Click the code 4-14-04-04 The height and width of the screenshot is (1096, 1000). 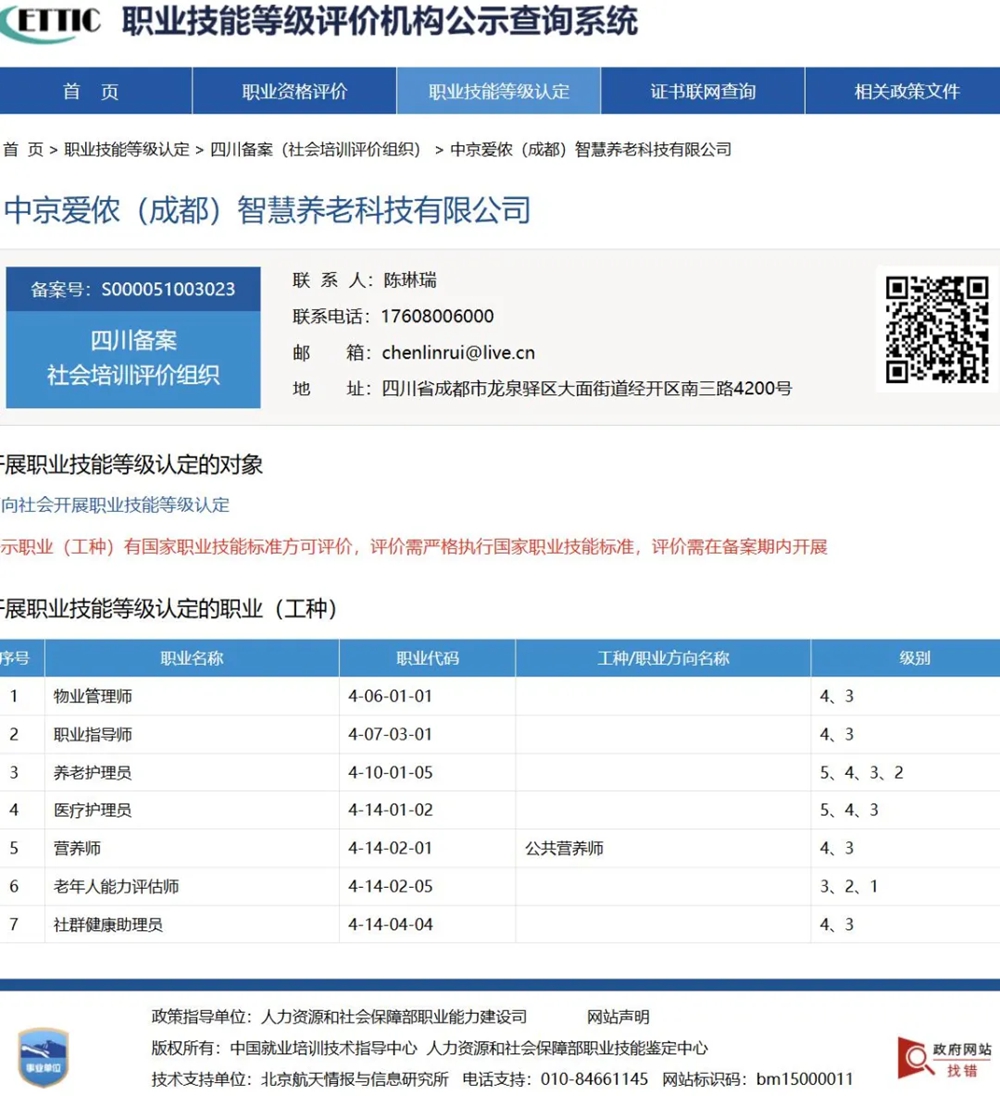(390, 925)
